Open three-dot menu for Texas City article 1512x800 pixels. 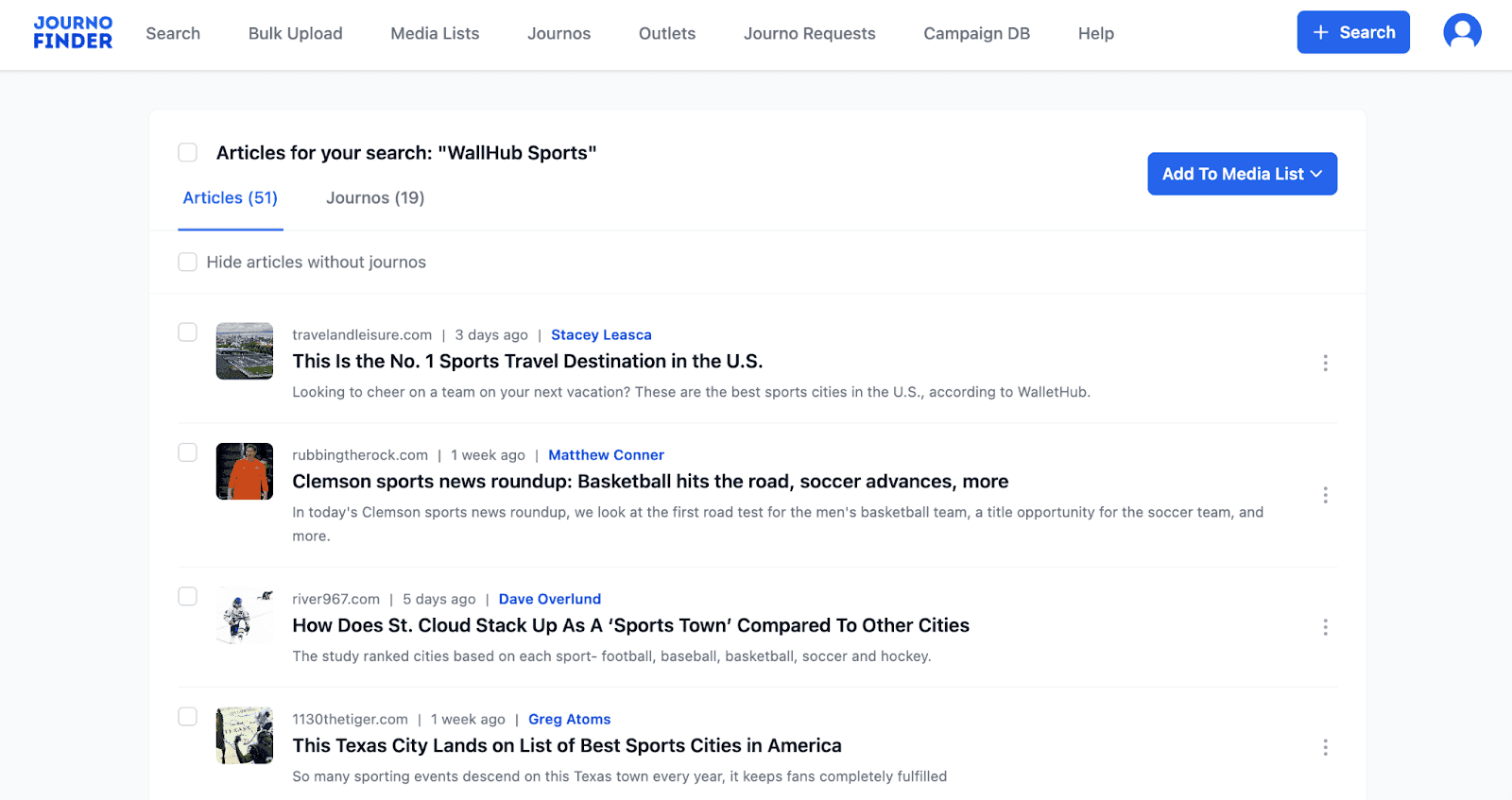1325,748
